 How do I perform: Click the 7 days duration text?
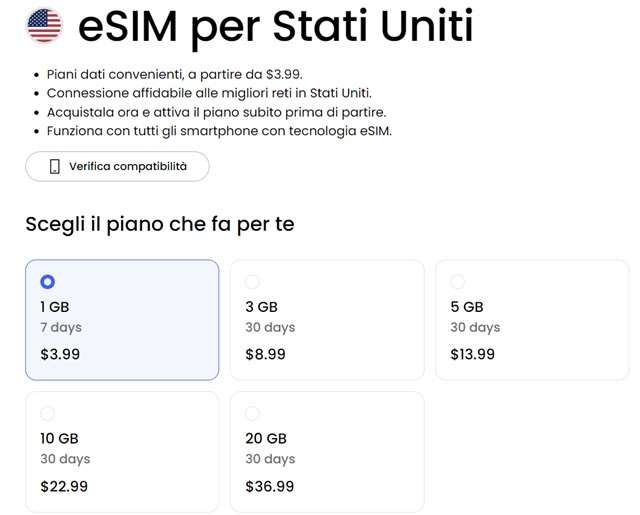61,327
